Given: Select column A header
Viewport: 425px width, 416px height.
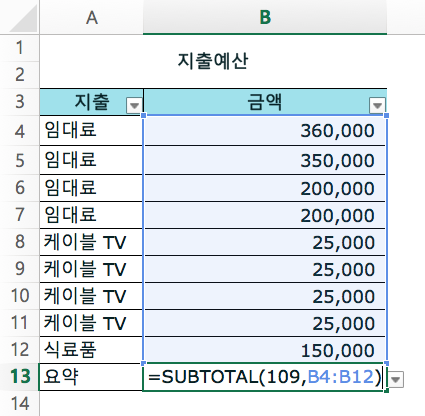Looking at the screenshot, I should pyautogui.click(x=91, y=17).
